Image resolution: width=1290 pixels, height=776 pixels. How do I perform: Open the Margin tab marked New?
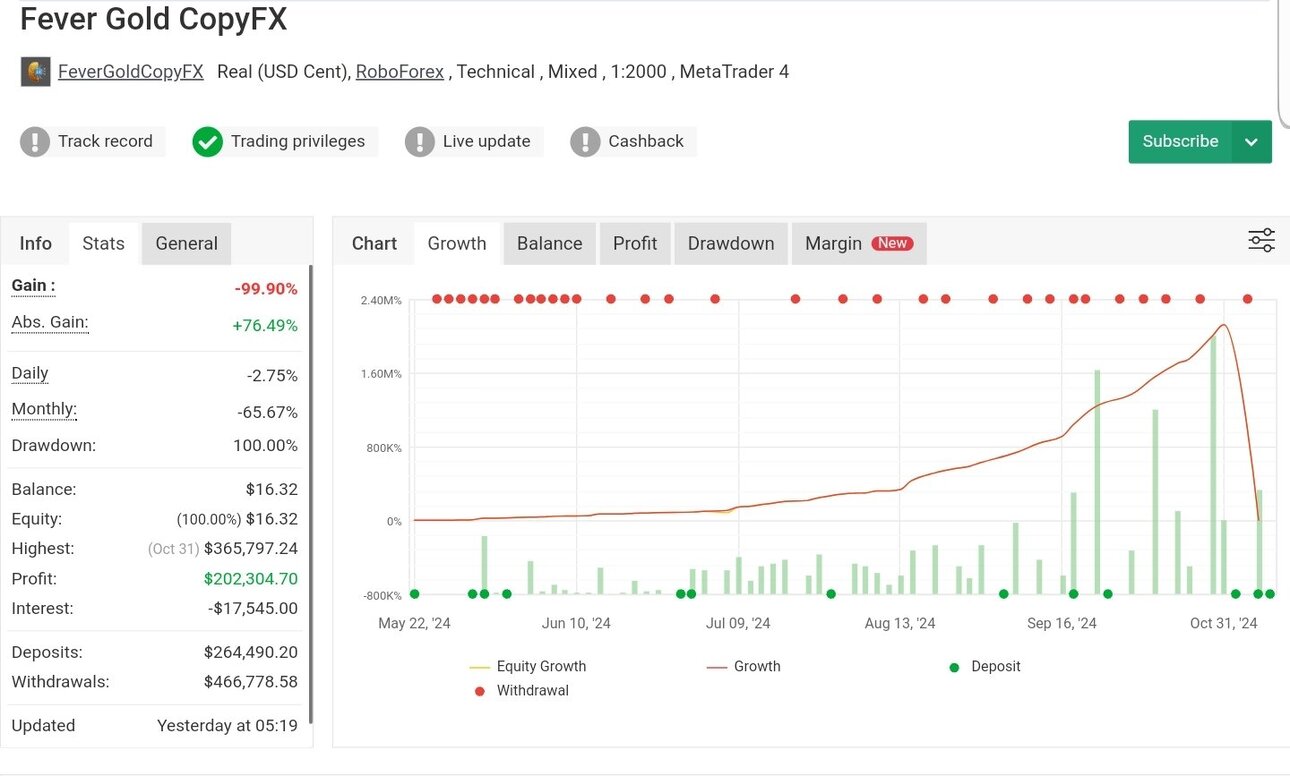tap(859, 243)
